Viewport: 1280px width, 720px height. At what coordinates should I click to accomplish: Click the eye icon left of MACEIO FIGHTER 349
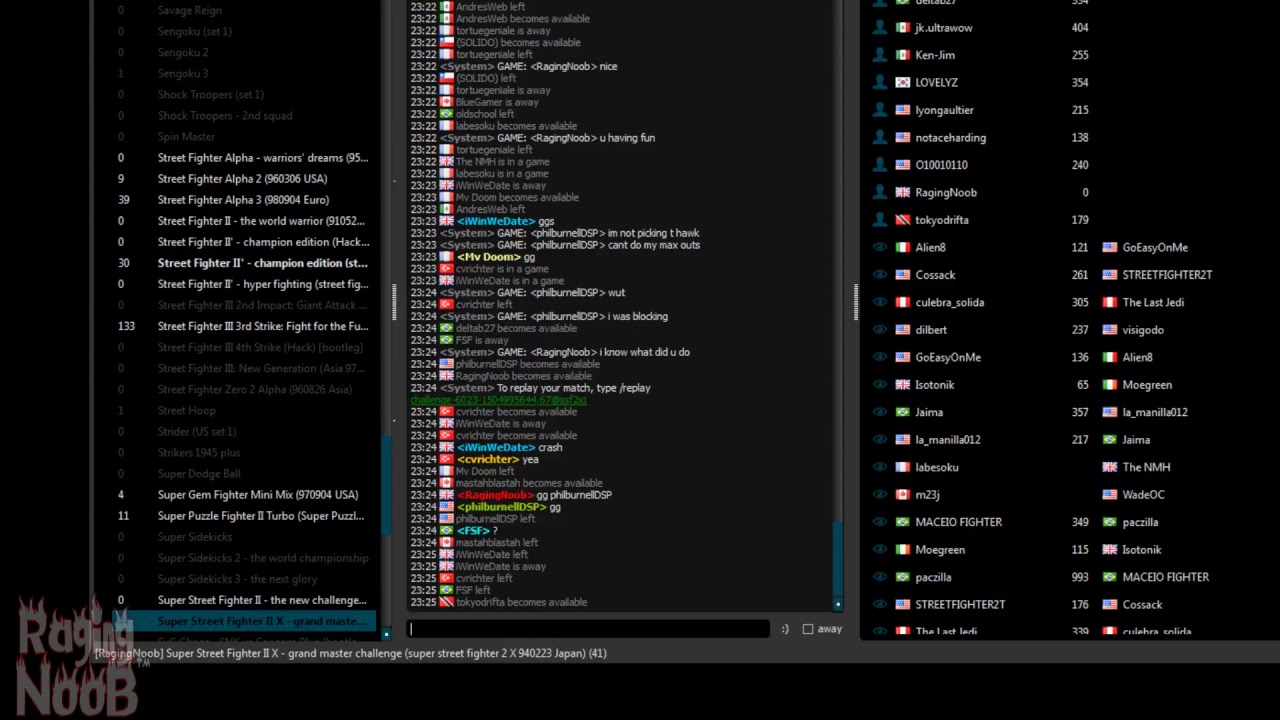880,522
